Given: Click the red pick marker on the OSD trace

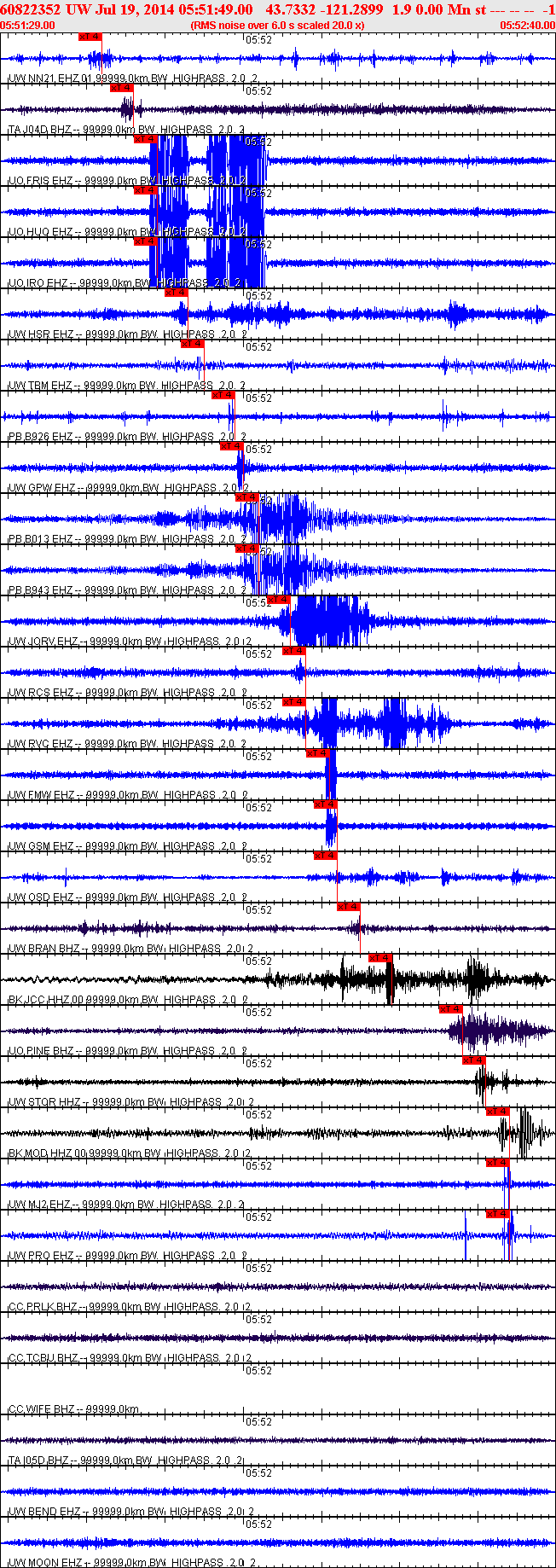Looking at the screenshot, I should [325, 856].
